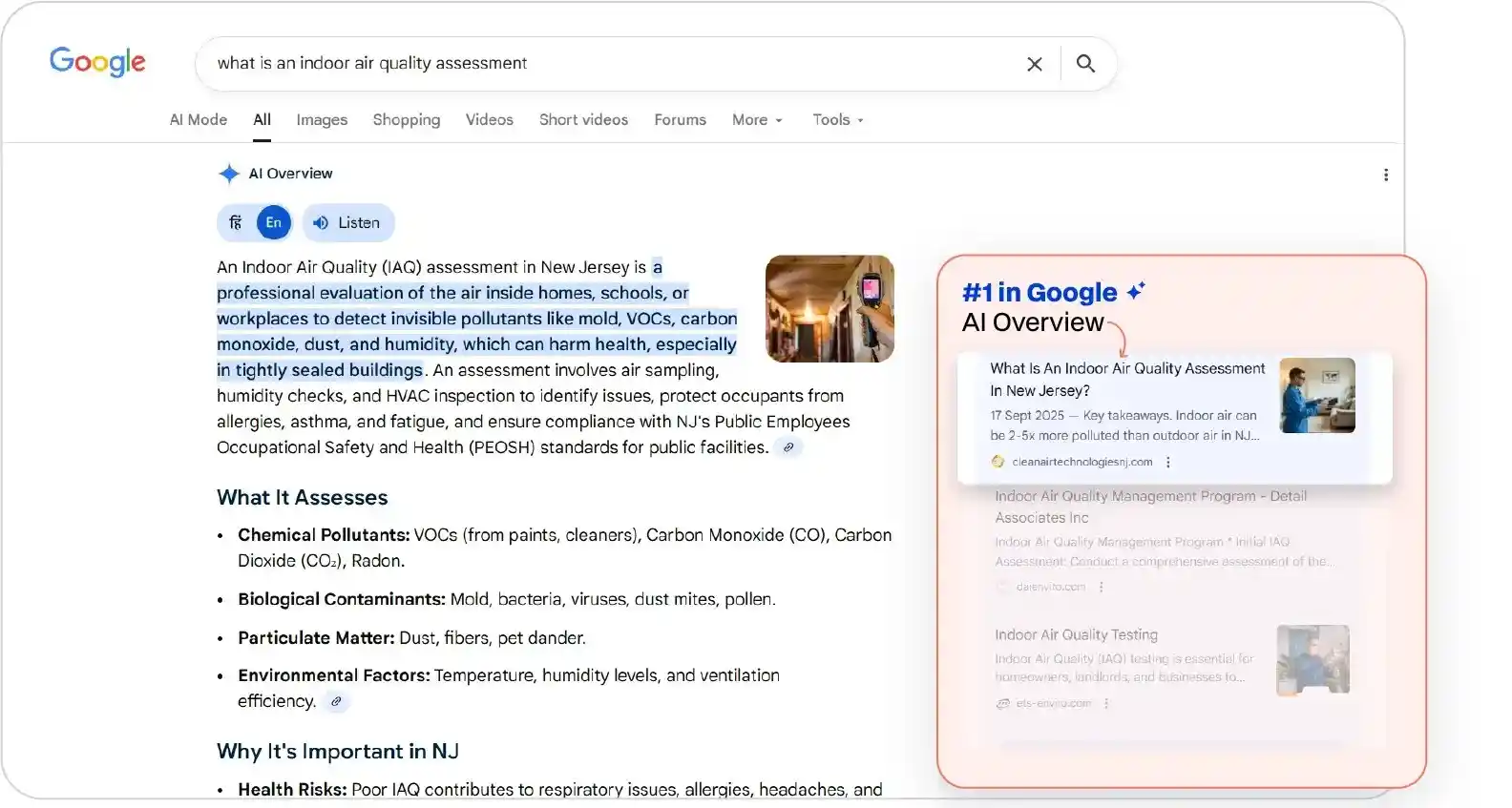This screenshot has width=1512, height=808.
Task: Click the Google logo
Action: [x=97, y=62]
